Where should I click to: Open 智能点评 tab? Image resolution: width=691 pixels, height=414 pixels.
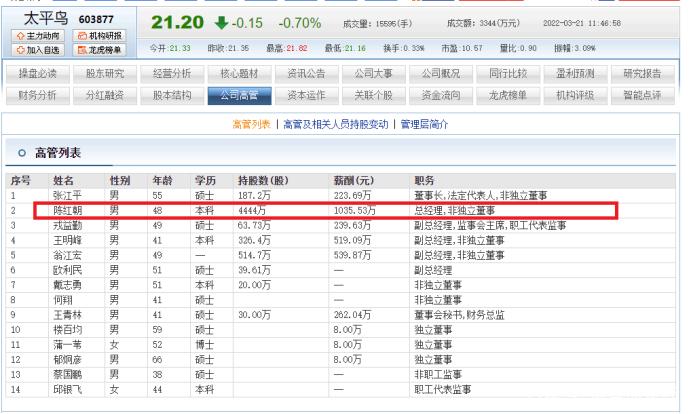(643, 95)
